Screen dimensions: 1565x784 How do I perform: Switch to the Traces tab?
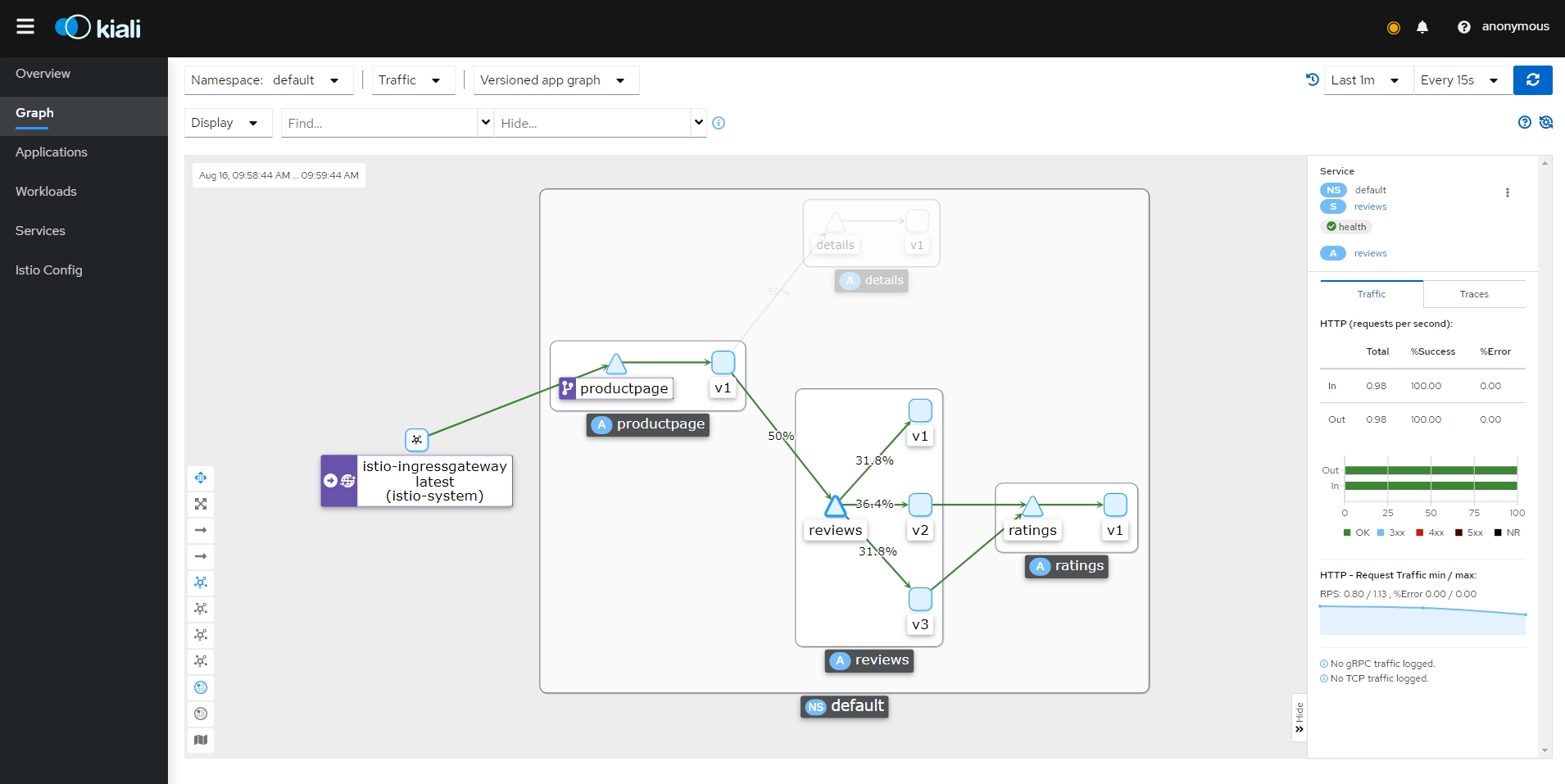(1473, 294)
